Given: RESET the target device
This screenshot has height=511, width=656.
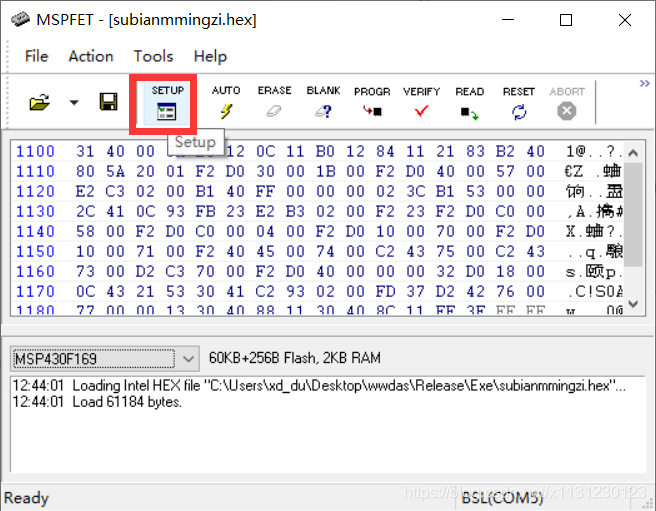Looking at the screenshot, I should pyautogui.click(x=519, y=104).
